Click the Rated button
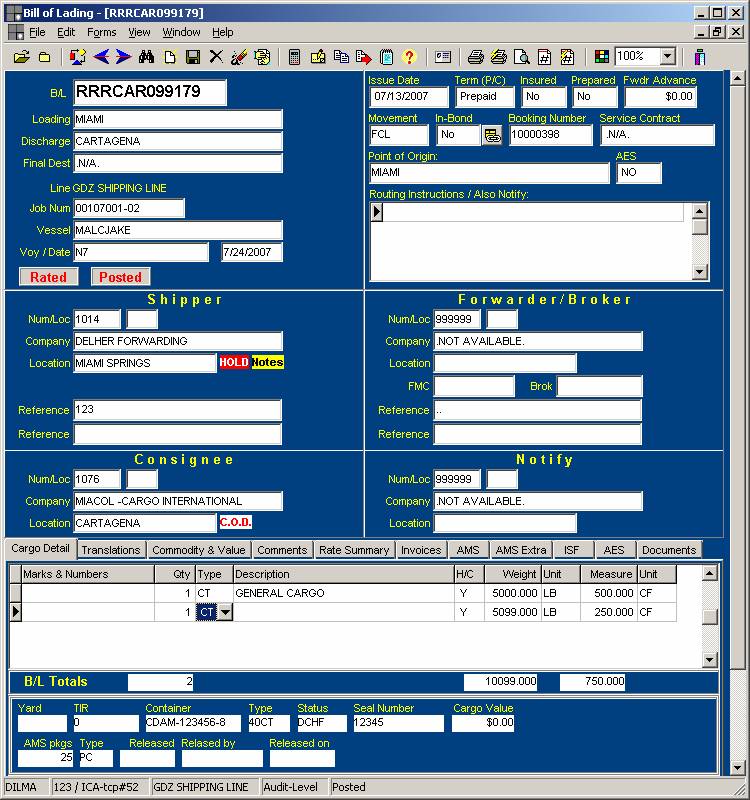The image size is (750, 800). click(x=48, y=277)
